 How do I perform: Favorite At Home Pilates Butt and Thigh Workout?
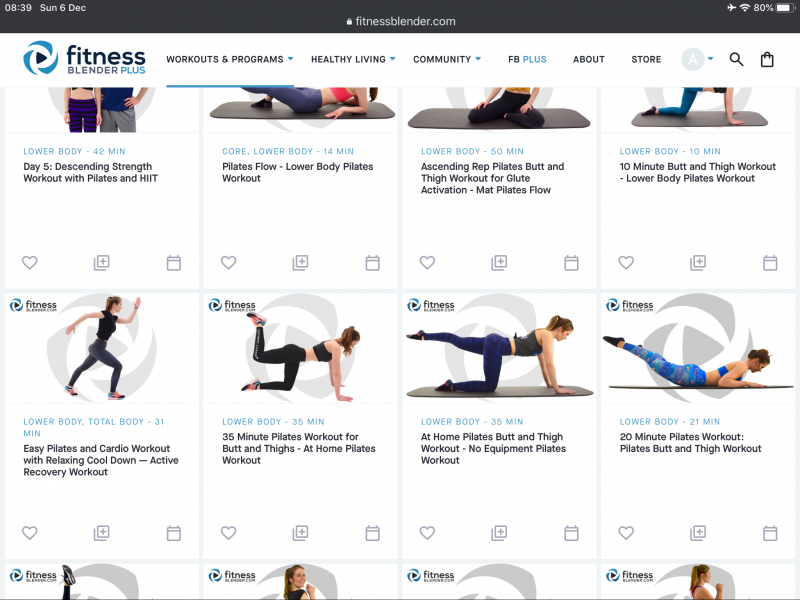click(x=427, y=533)
